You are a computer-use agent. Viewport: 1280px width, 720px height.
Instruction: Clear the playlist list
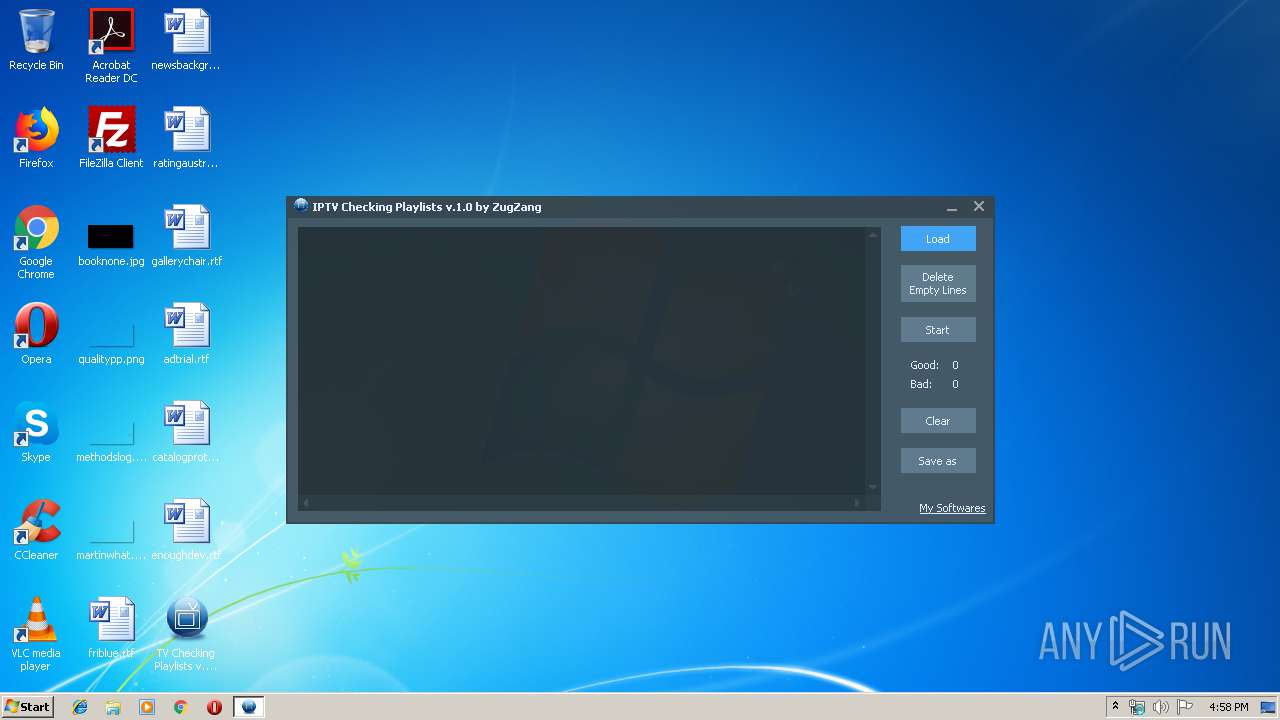pos(937,421)
